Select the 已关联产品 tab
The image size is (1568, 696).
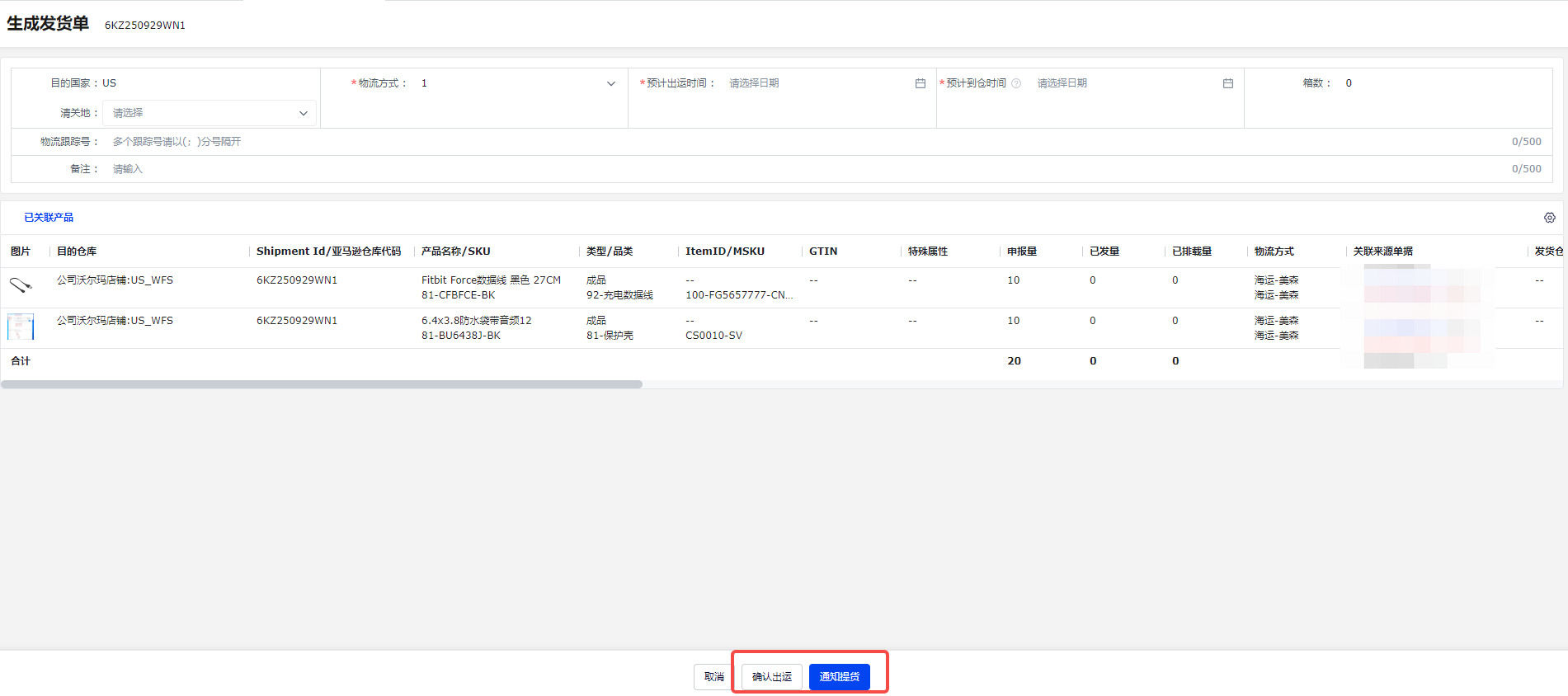pyautogui.click(x=49, y=218)
